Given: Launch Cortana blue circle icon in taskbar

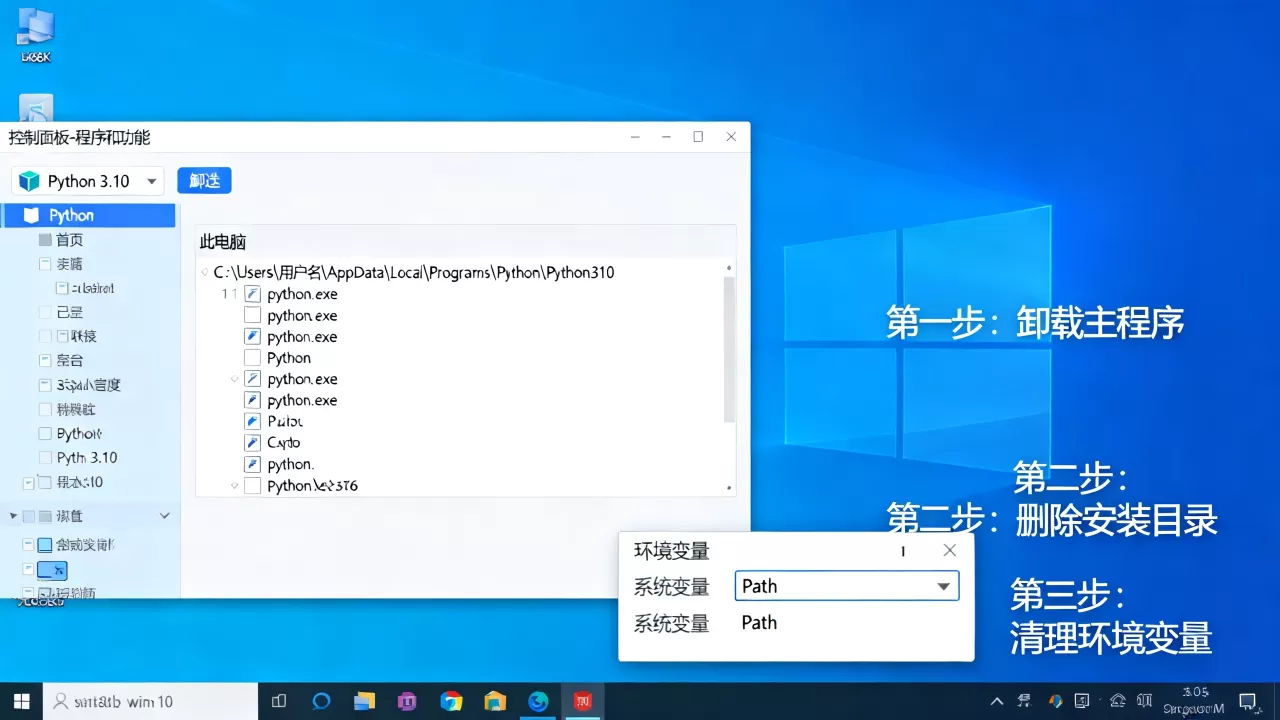Looking at the screenshot, I should click(321, 701).
